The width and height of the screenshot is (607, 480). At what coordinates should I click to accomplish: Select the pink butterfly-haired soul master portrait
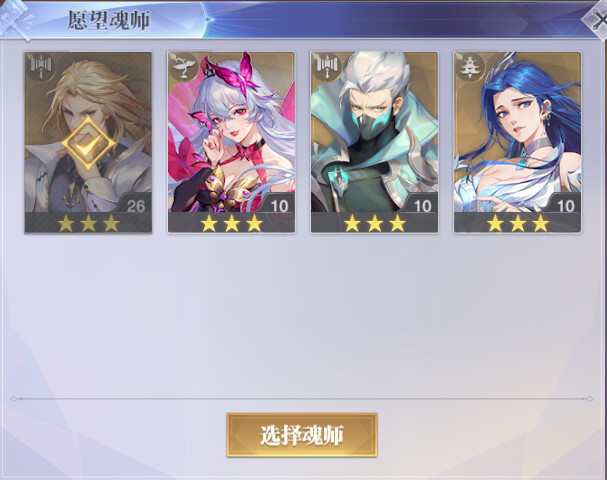pyautogui.click(x=231, y=134)
